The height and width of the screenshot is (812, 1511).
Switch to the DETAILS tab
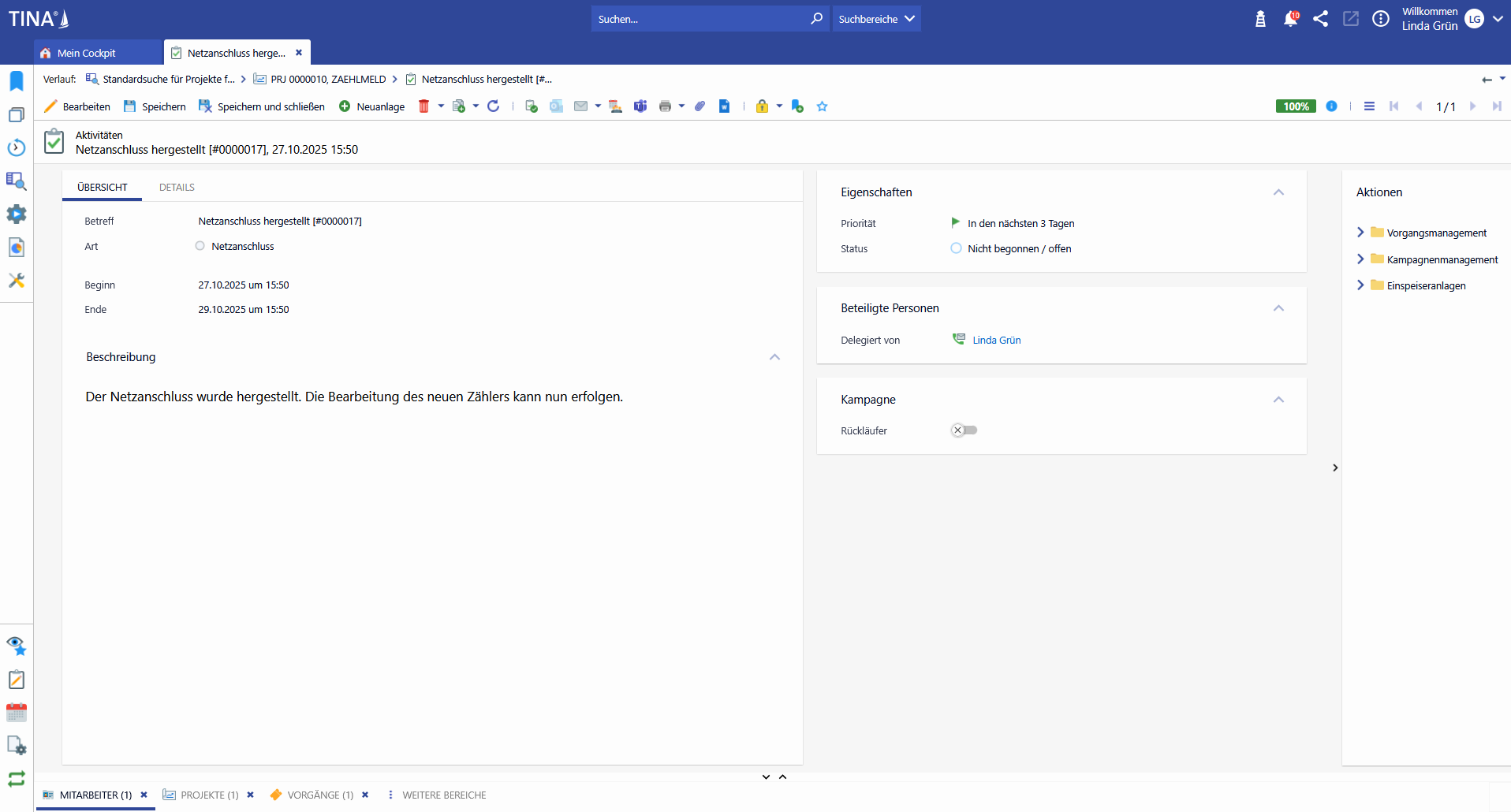(x=177, y=188)
